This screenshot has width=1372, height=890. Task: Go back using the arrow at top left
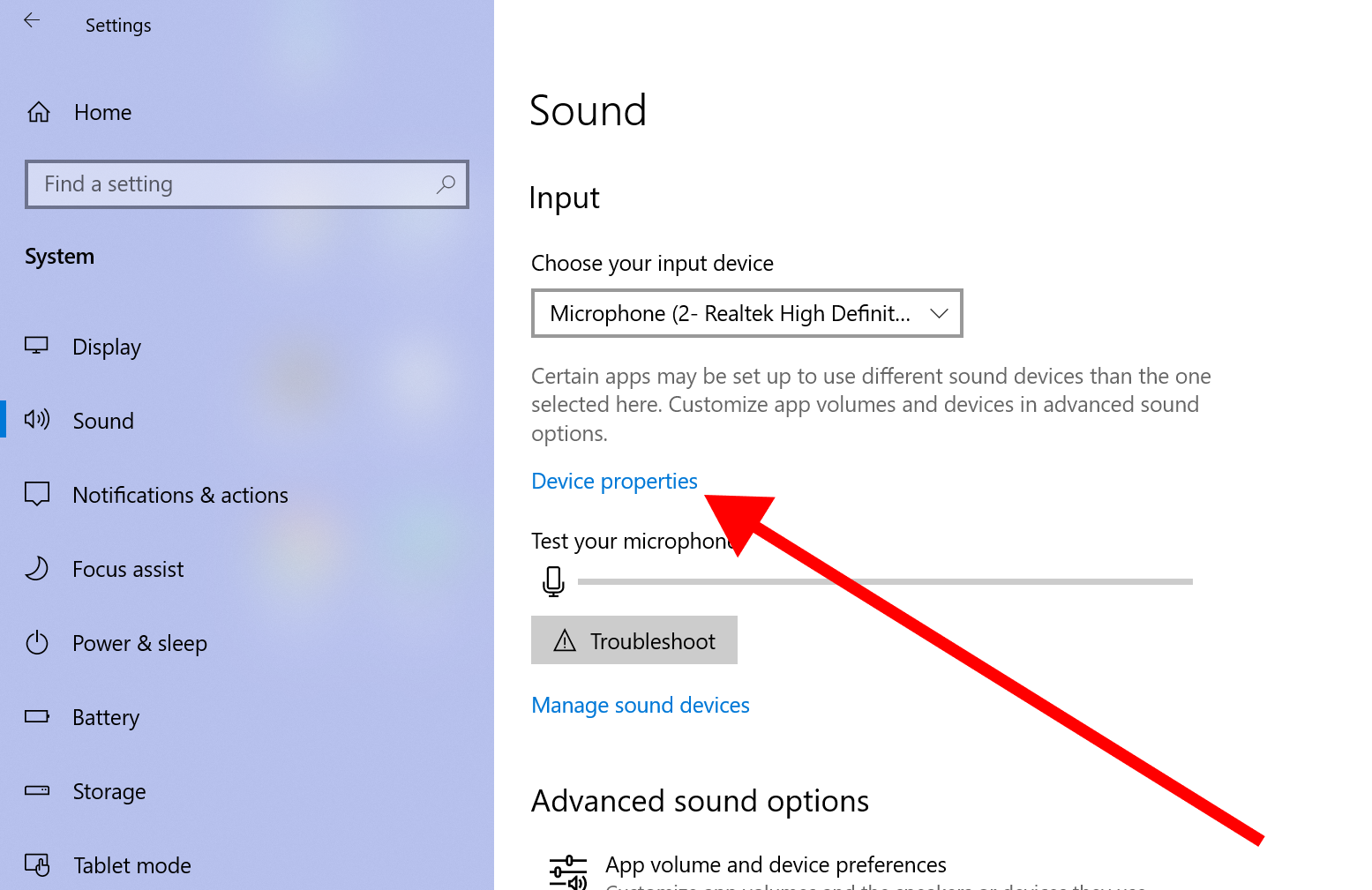coord(33,20)
